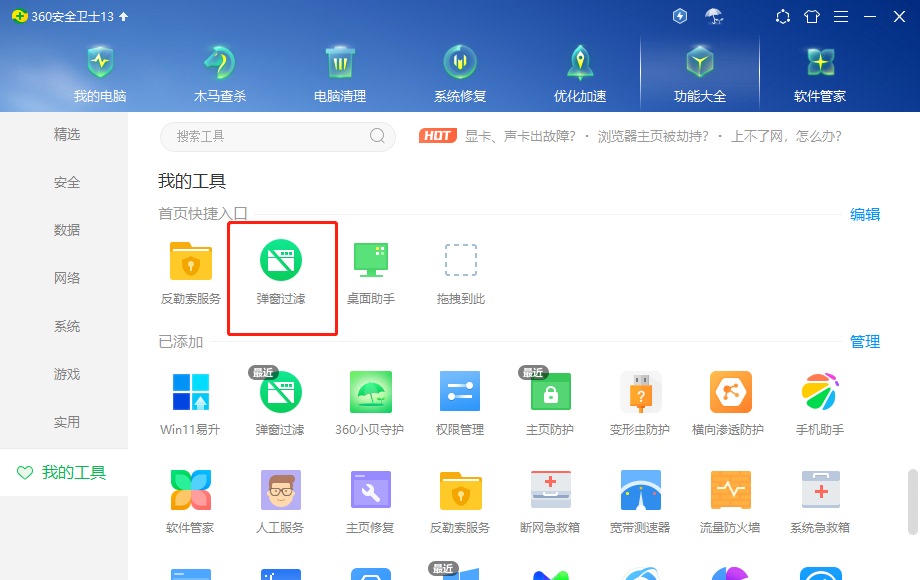
Task: Open 宽带测速器 tool
Action: [640, 502]
